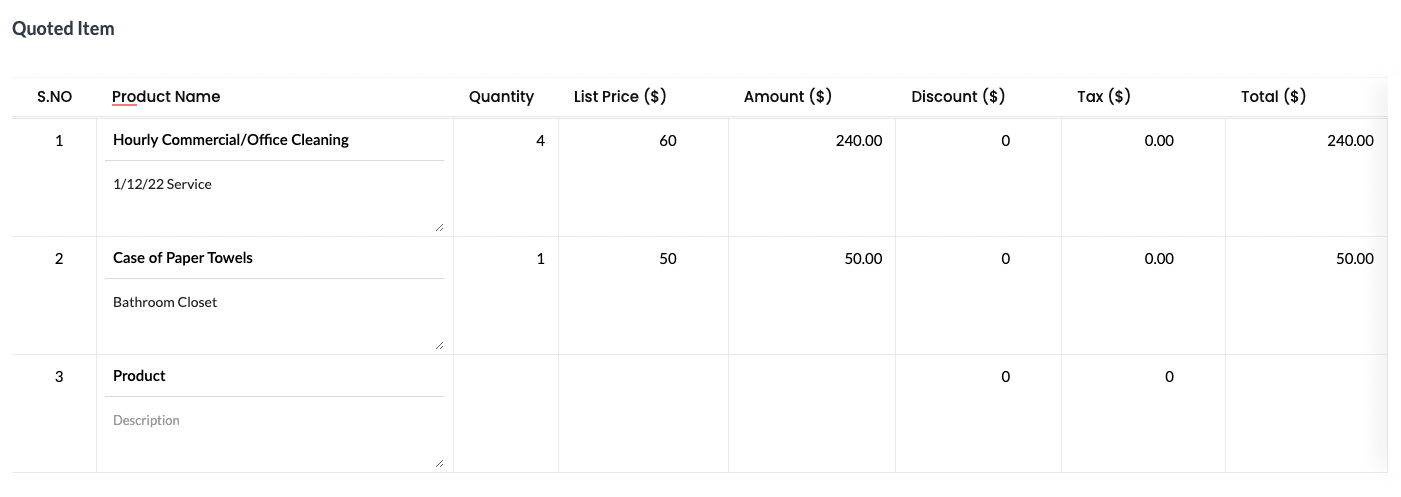
Task: Click the Total ($) column header
Action: coord(1273,97)
